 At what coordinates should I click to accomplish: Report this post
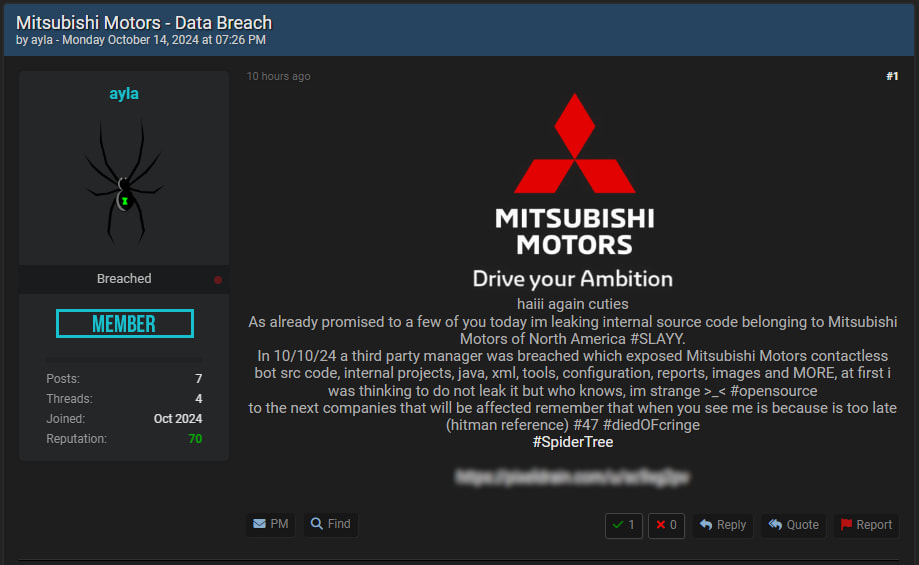coord(866,525)
